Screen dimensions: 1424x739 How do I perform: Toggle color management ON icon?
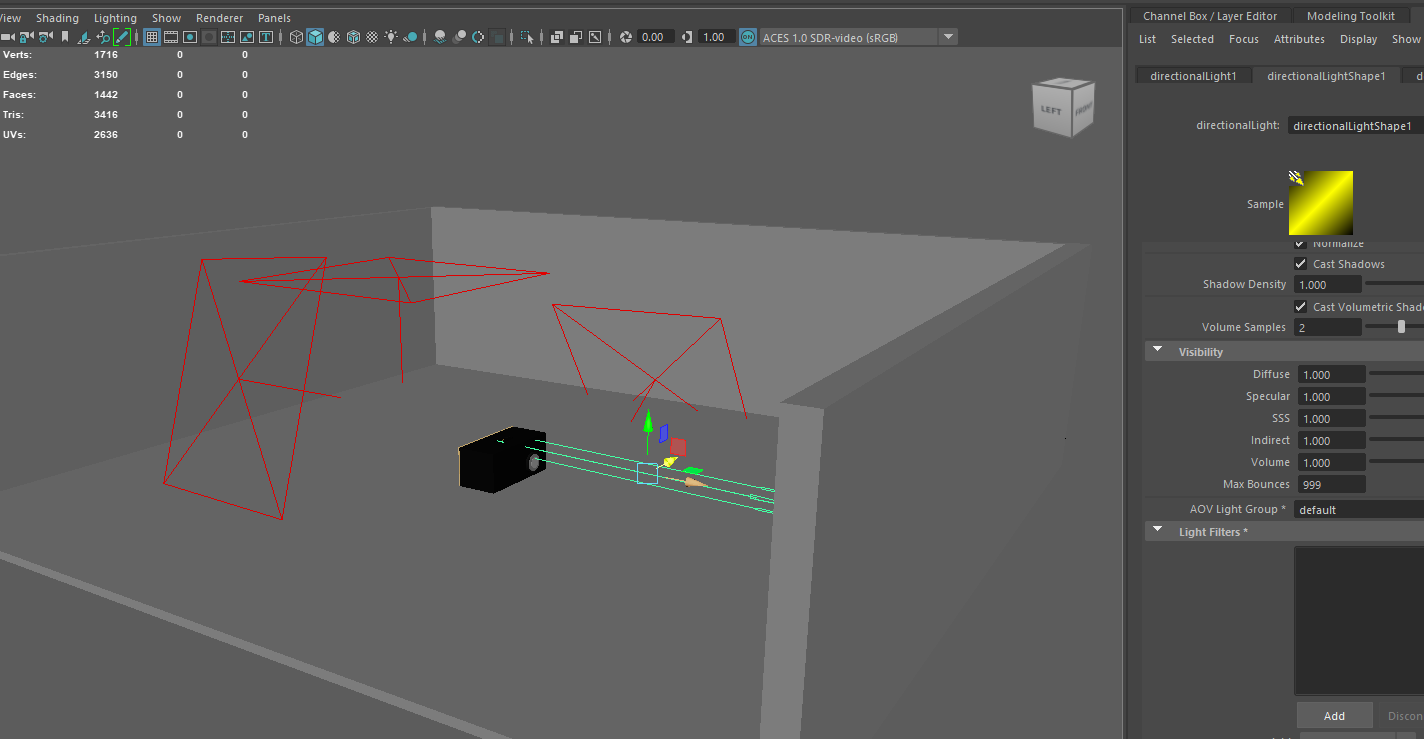coord(747,37)
